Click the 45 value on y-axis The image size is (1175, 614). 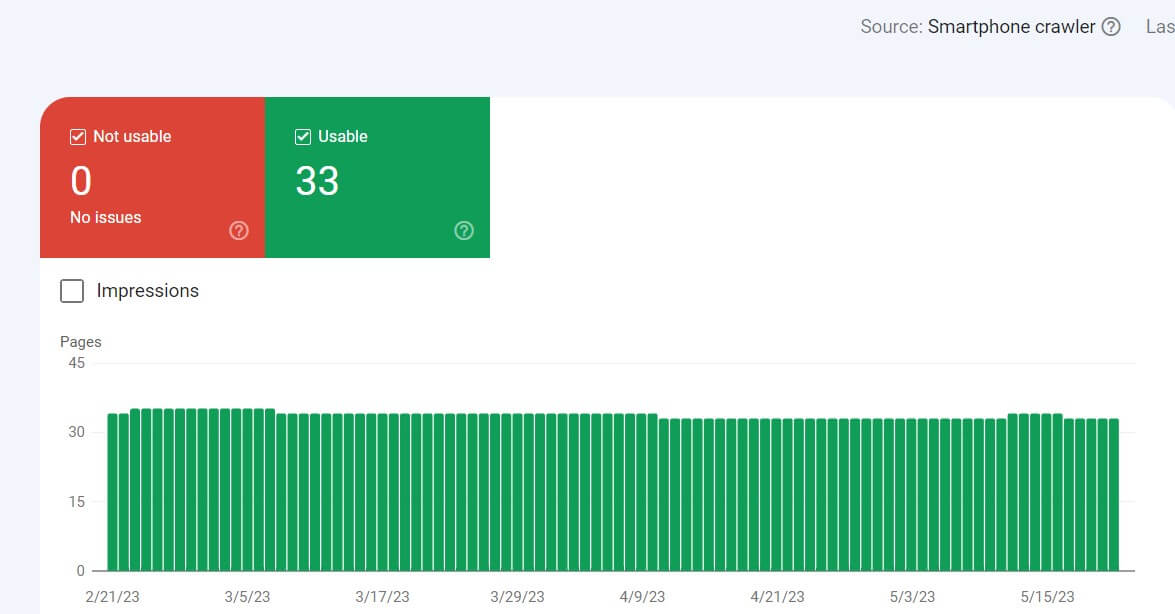click(76, 363)
